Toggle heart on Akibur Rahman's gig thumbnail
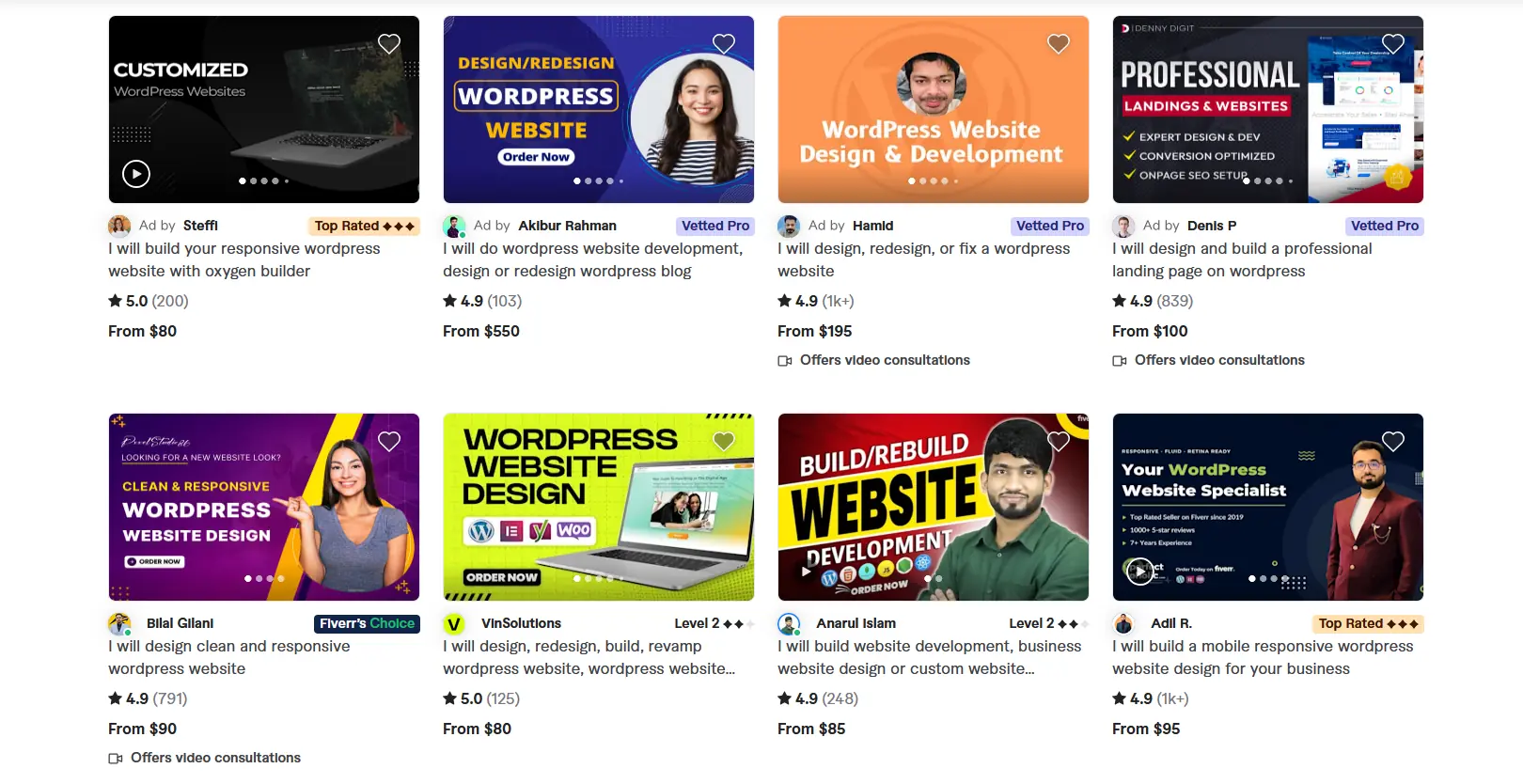 [x=724, y=43]
